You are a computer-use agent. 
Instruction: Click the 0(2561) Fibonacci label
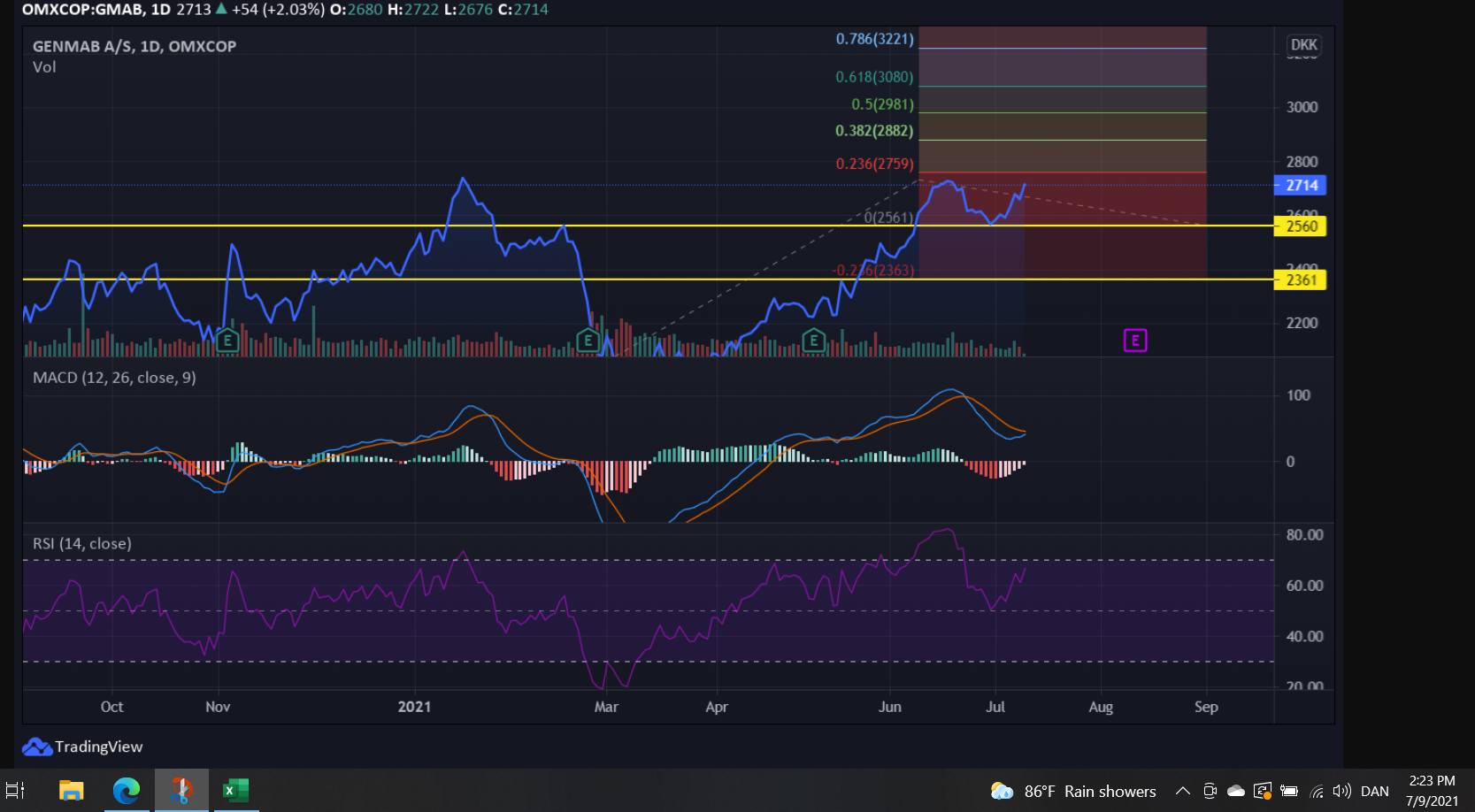tap(888, 218)
